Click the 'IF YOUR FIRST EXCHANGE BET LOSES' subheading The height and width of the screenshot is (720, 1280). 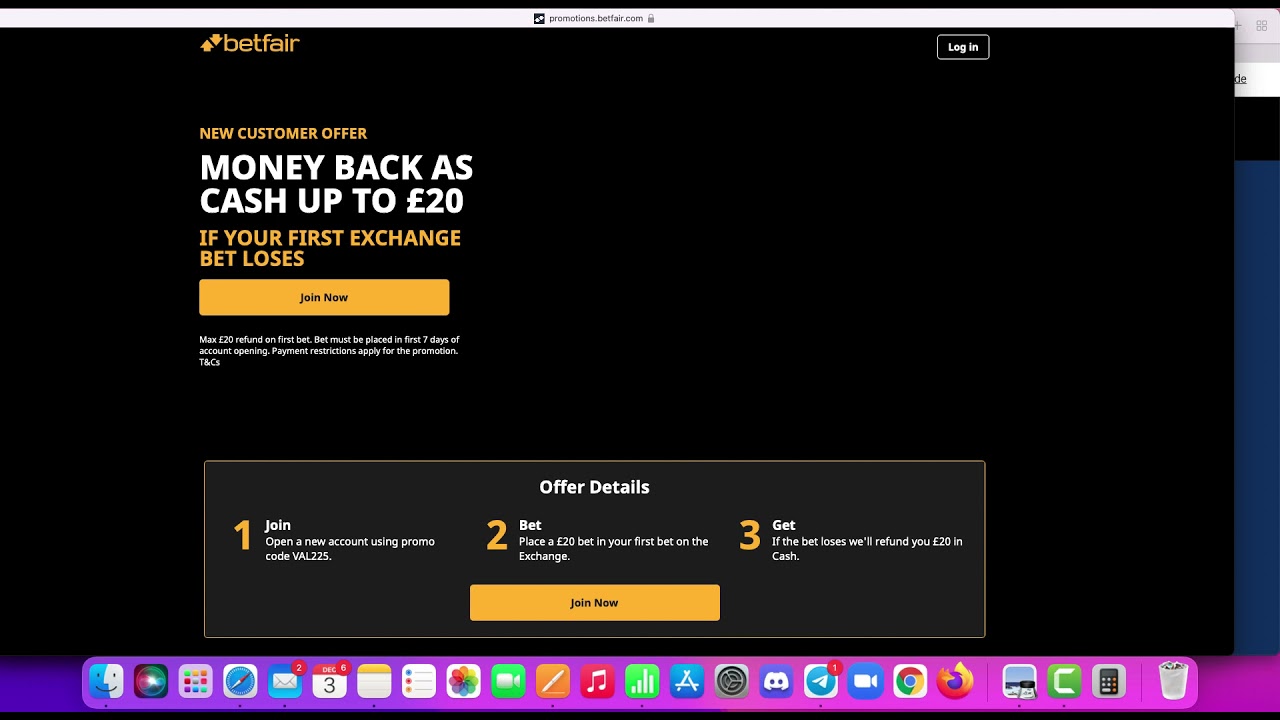330,248
